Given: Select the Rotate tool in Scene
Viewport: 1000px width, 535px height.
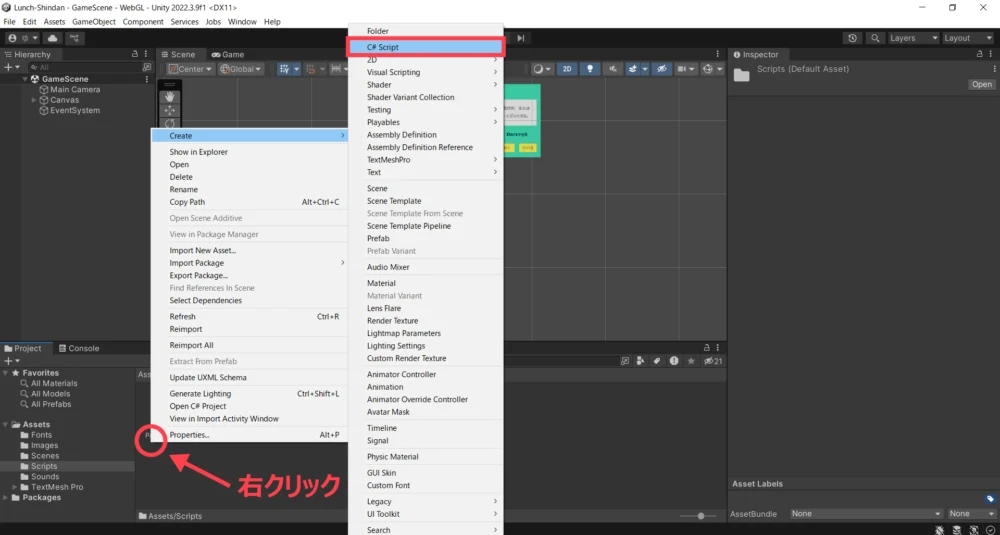Looking at the screenshot, I should [170, 123].
